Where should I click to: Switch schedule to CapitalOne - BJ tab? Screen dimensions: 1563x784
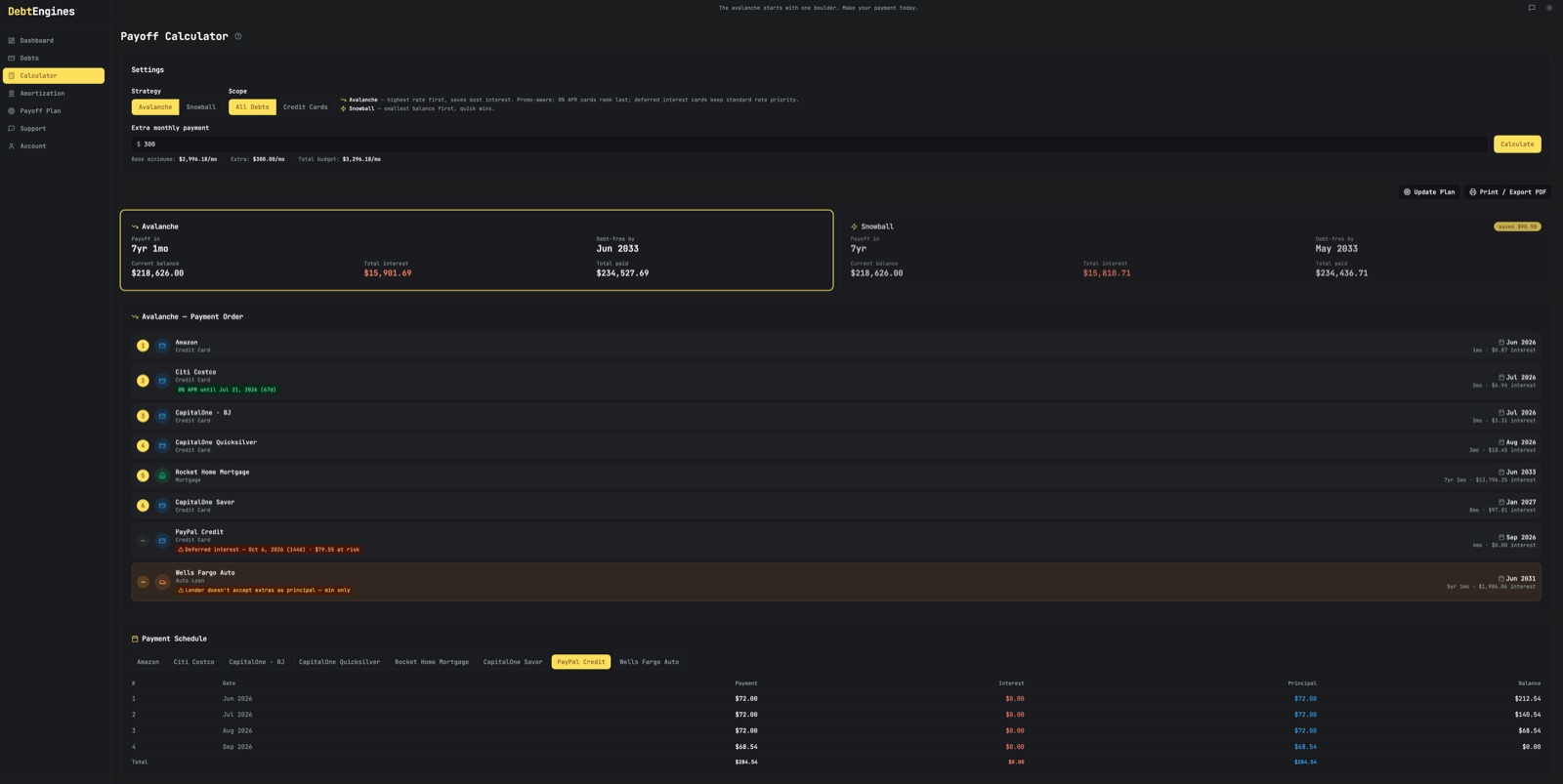257,662
